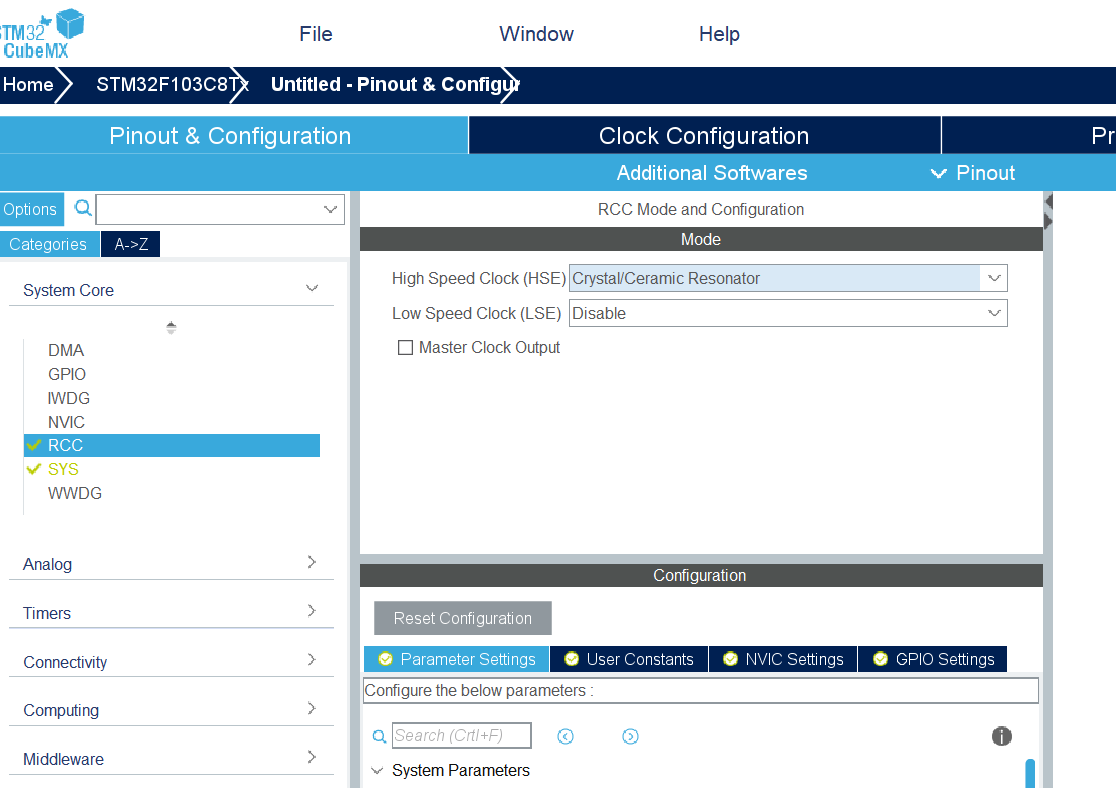Select the GPIO Settings tab

pyautogui.click(x=933, y=659)
